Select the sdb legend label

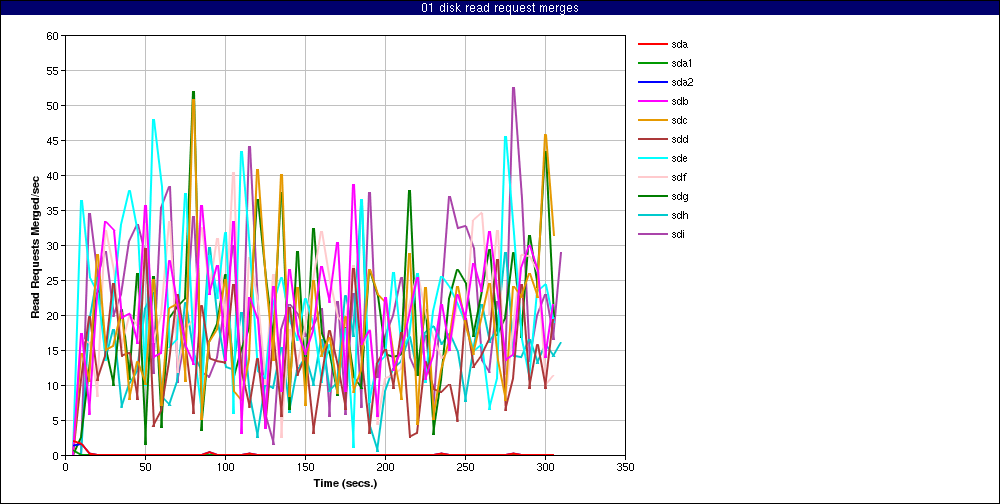click(680, 101)
